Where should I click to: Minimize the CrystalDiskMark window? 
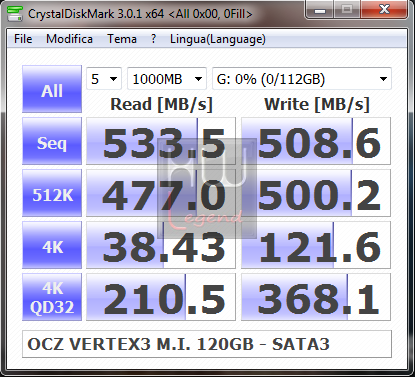pyautogui.click(x=319, y=10)
